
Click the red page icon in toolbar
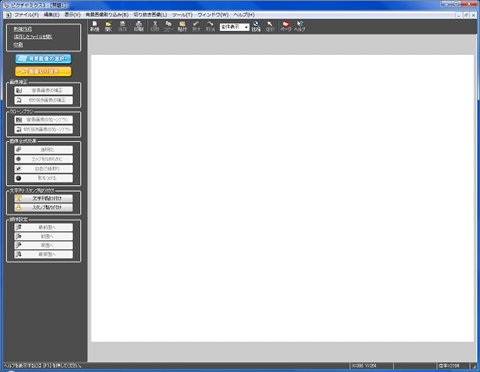285,26
